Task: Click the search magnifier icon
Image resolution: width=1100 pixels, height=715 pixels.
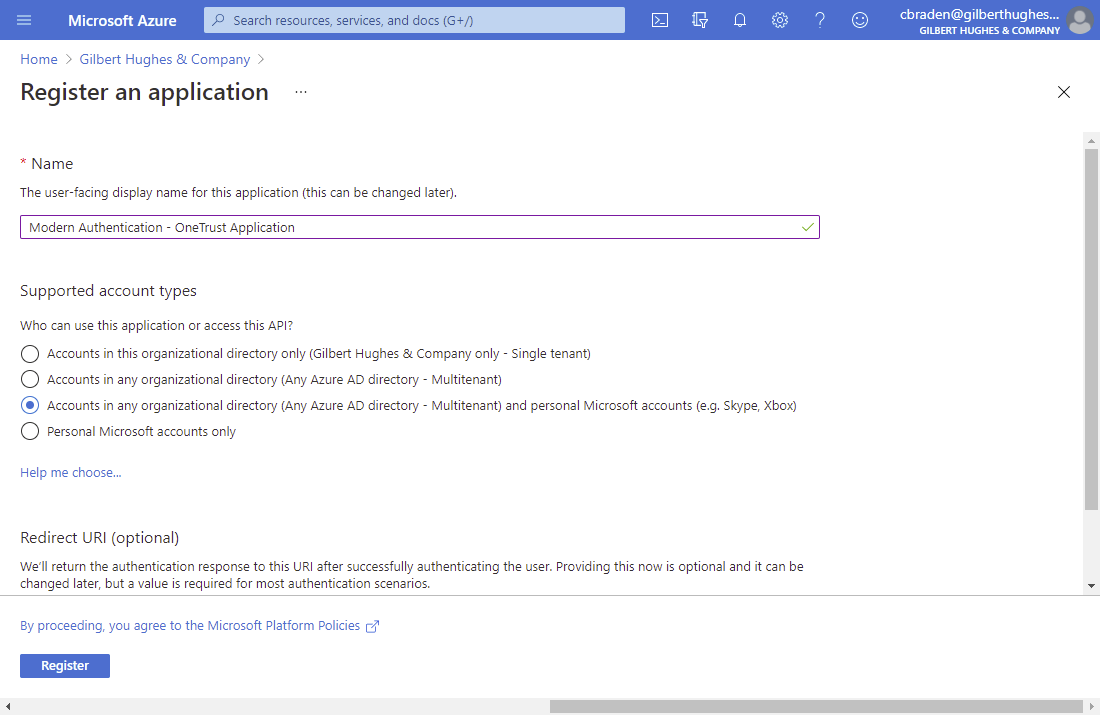Action: [218, 20]
